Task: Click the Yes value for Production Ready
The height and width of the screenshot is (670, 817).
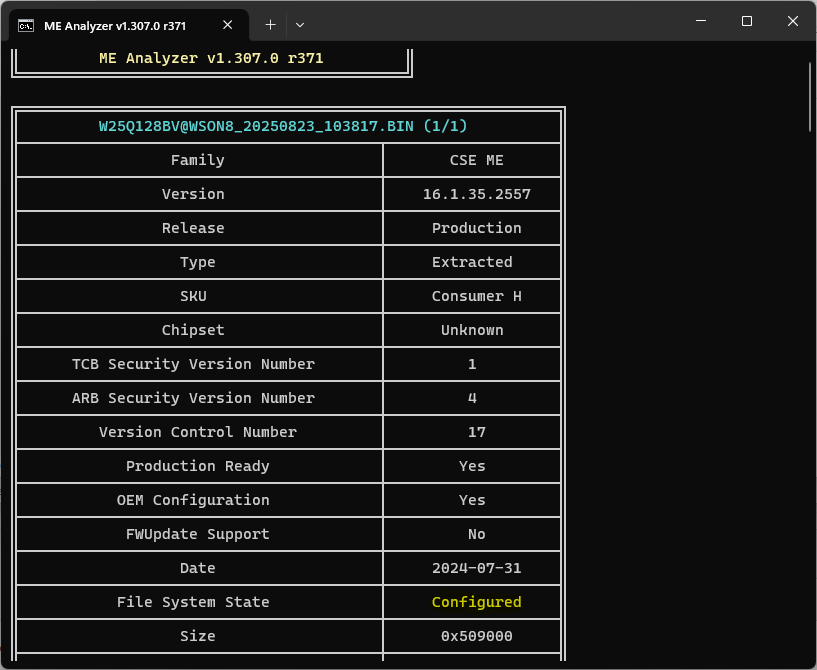Action: [x=472, y=466]
